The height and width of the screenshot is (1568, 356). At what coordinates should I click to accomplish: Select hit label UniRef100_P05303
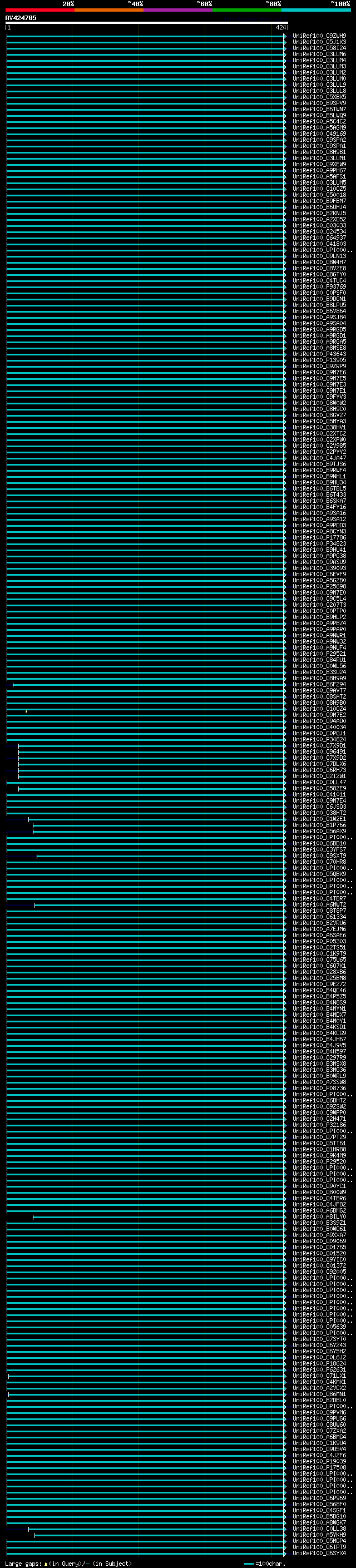(x=319, y=941)
